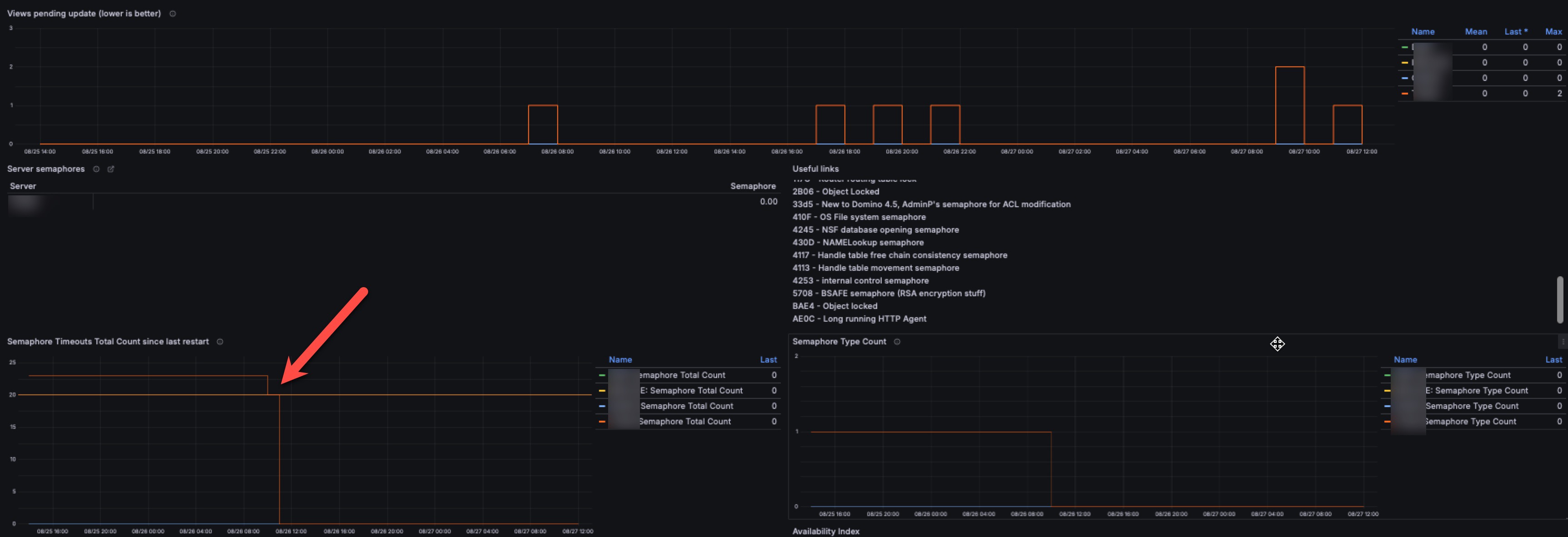Viewport: 1568px width, 537px height.
Task: Click the yellow series swatch in Views pending legend
Action: tap(1405, 63)
